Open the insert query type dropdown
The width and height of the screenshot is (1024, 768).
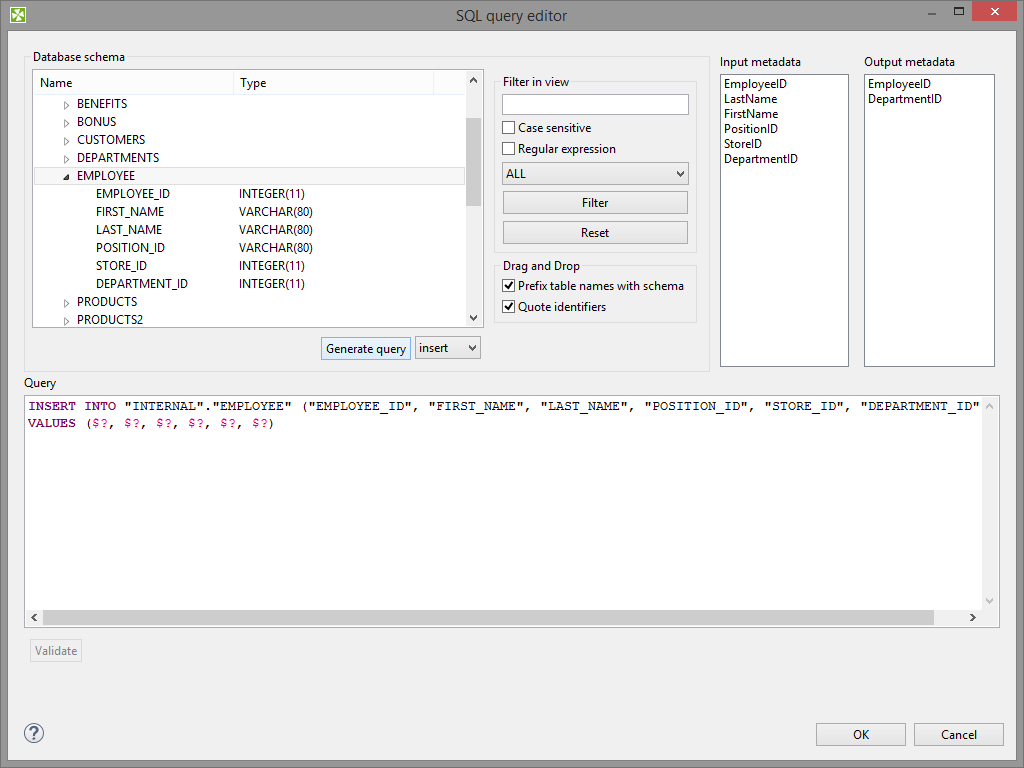[448, 348]
